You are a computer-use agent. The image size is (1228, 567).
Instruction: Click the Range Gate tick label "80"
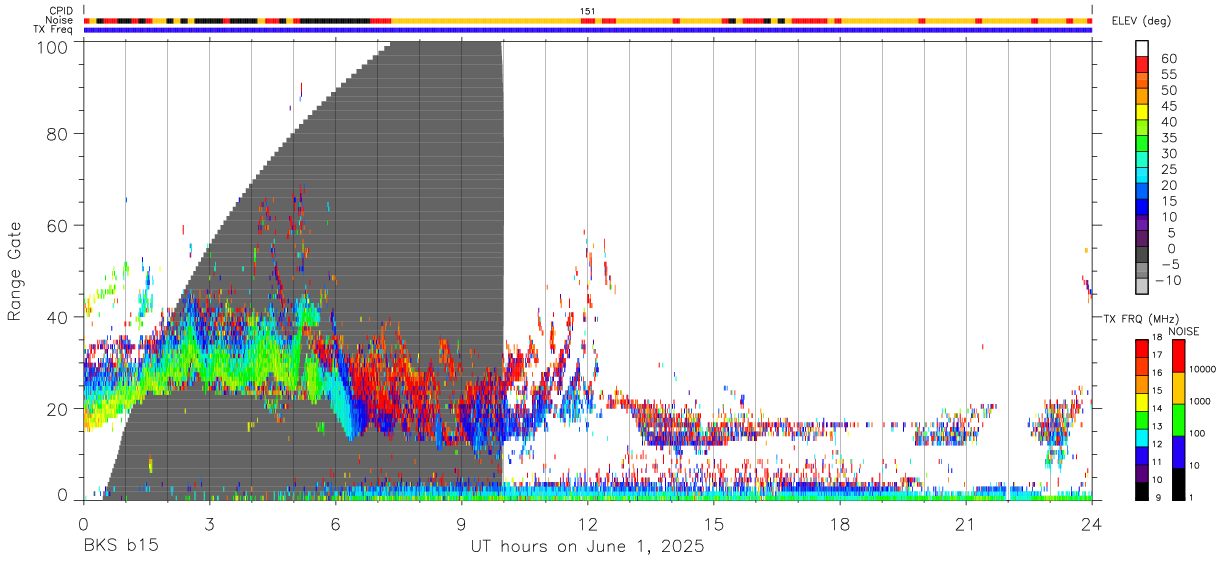click(x=58, y=134)
